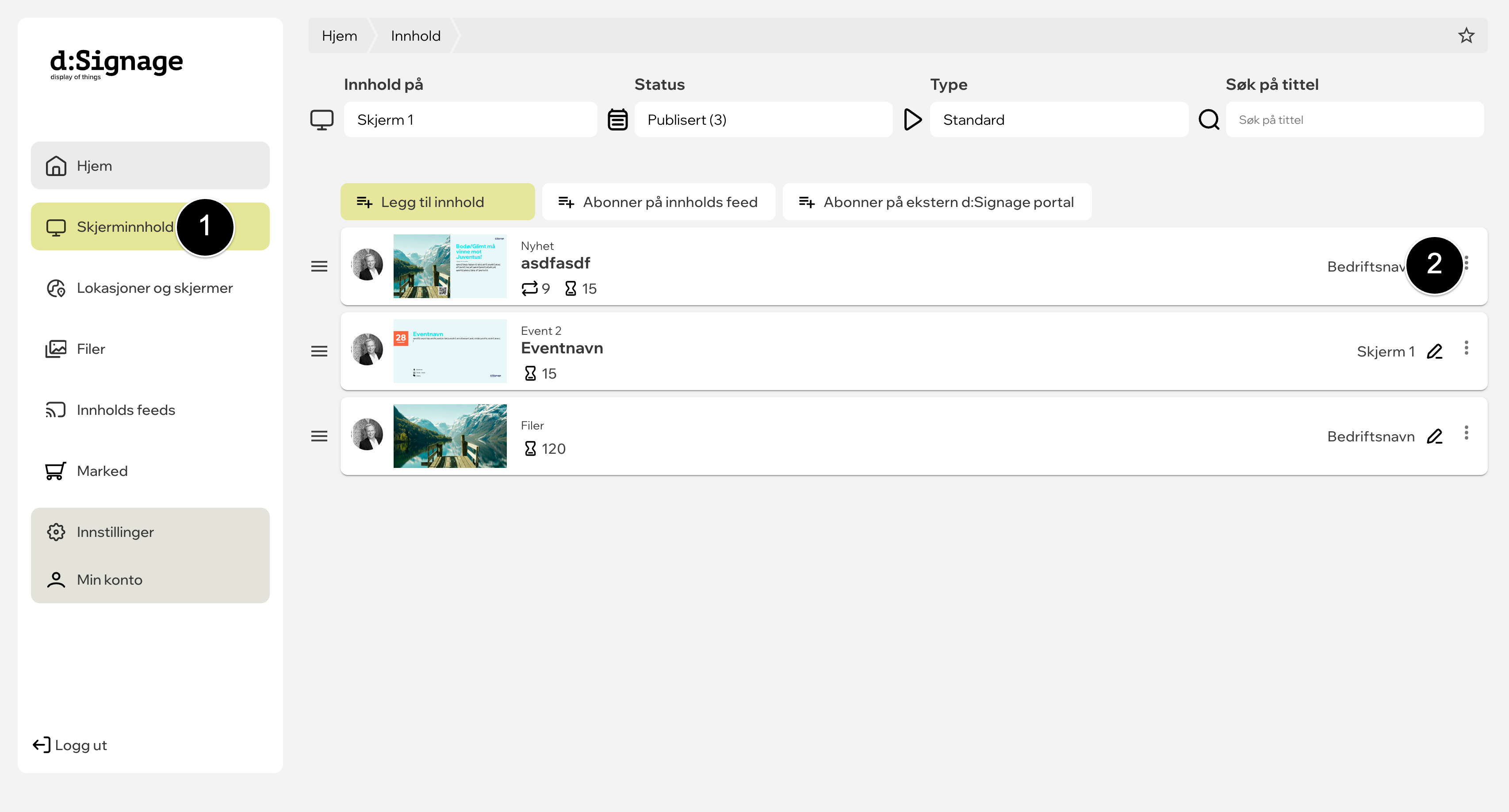Open the Hjem sidebar item

point(150,166)
